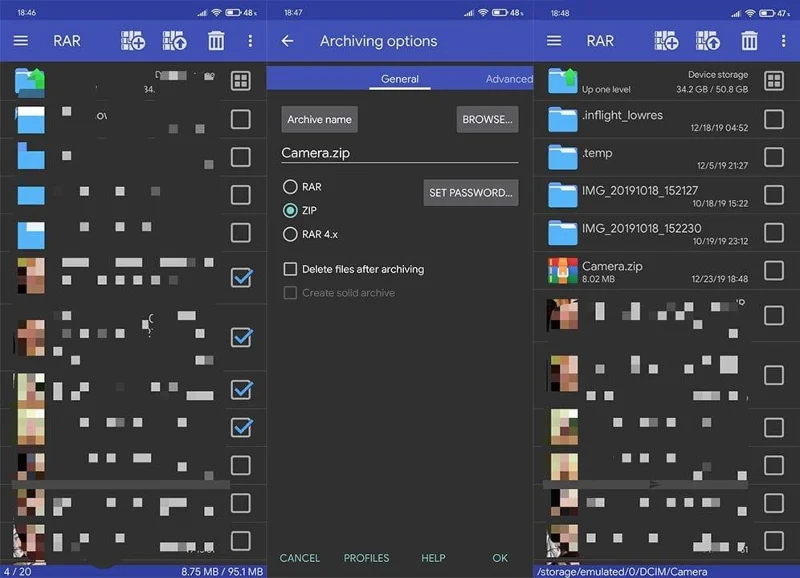Tick the checkbox for .temp folder
This screenshot has height=578, width=800.
pos(774,157)
